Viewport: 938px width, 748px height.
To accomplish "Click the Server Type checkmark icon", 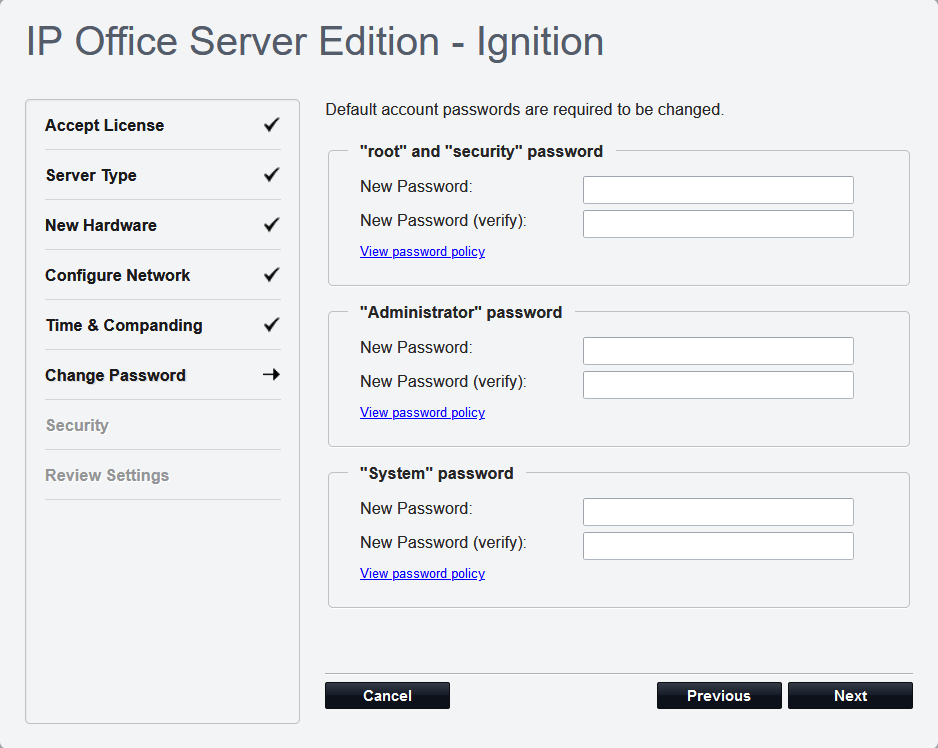I will pos(272,175).
